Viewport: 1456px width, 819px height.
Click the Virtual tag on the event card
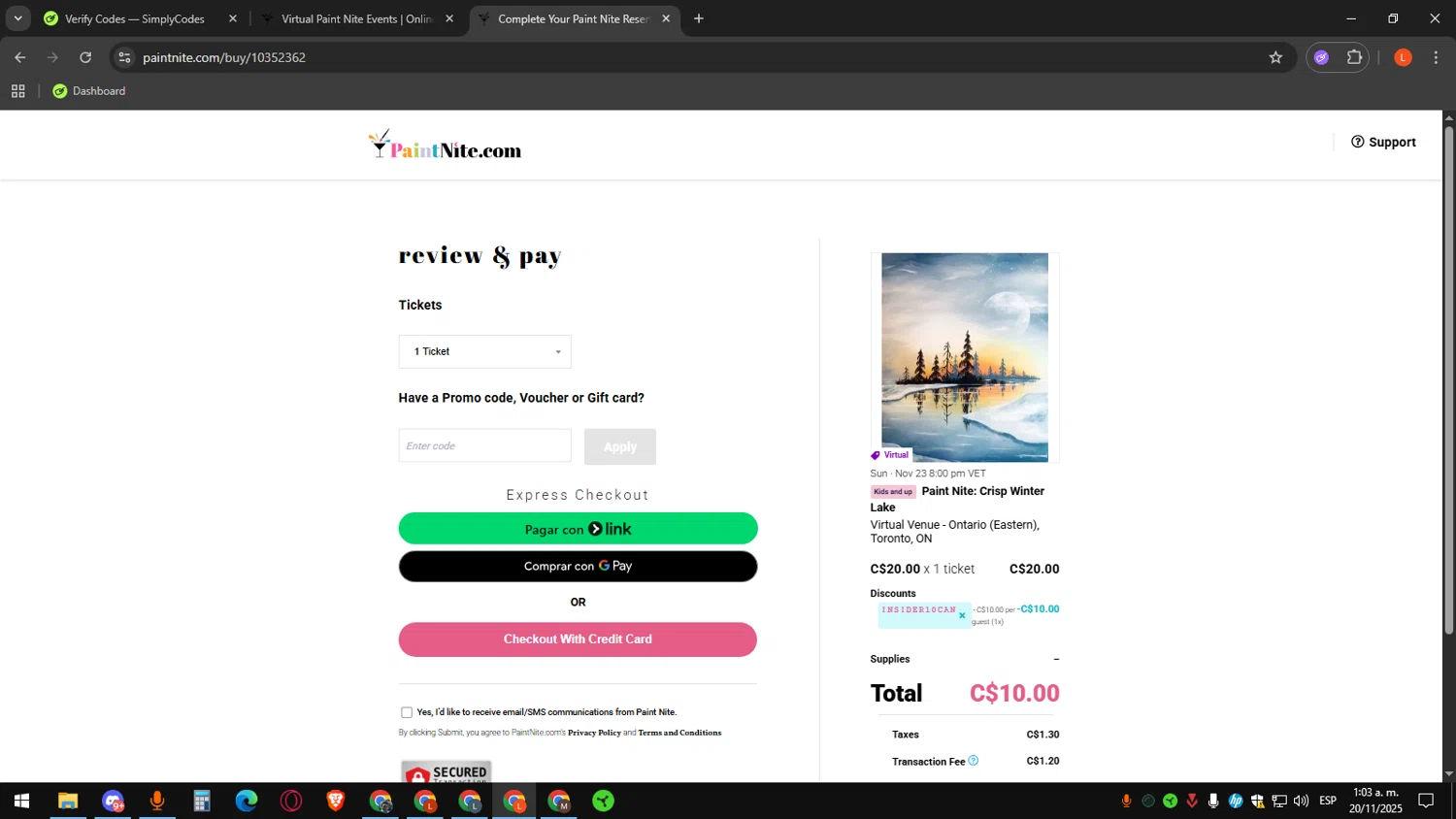pyautogui.click(x=890, y=455)
